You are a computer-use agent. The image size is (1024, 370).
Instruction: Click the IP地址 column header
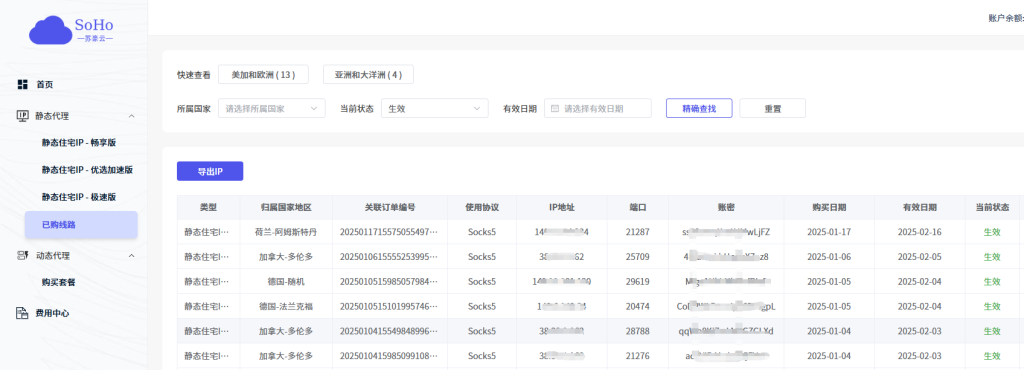(x=562, y=207)
